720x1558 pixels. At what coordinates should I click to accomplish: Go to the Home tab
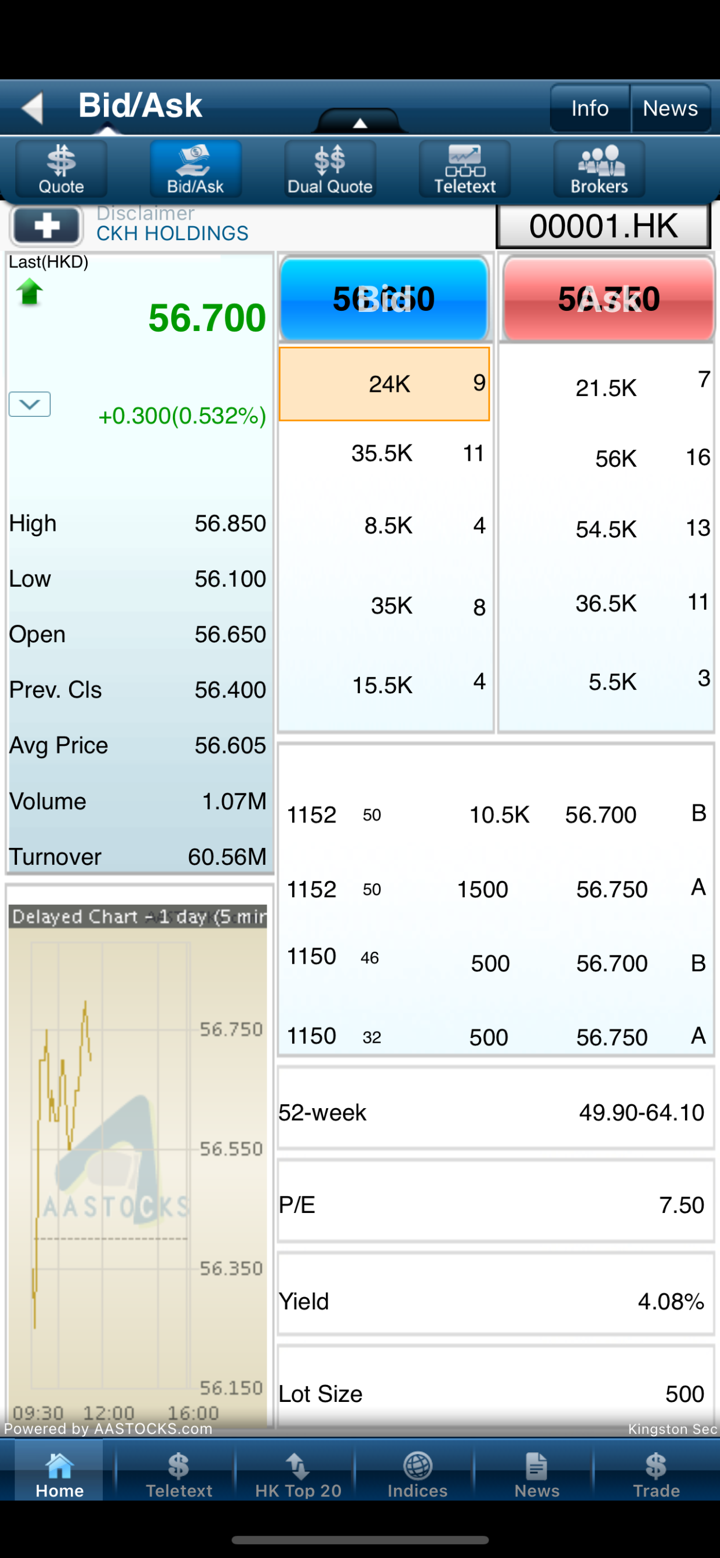(x=59, y=1474)
